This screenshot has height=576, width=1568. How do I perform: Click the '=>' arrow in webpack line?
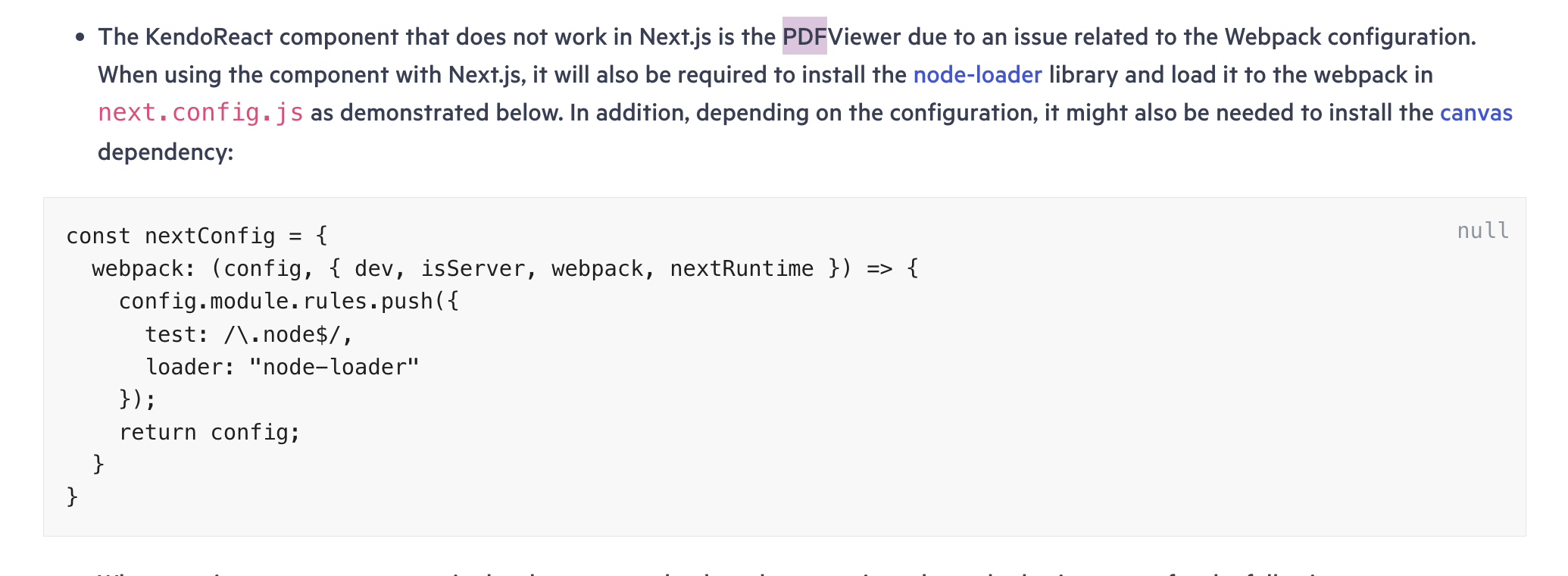[879, 268]
